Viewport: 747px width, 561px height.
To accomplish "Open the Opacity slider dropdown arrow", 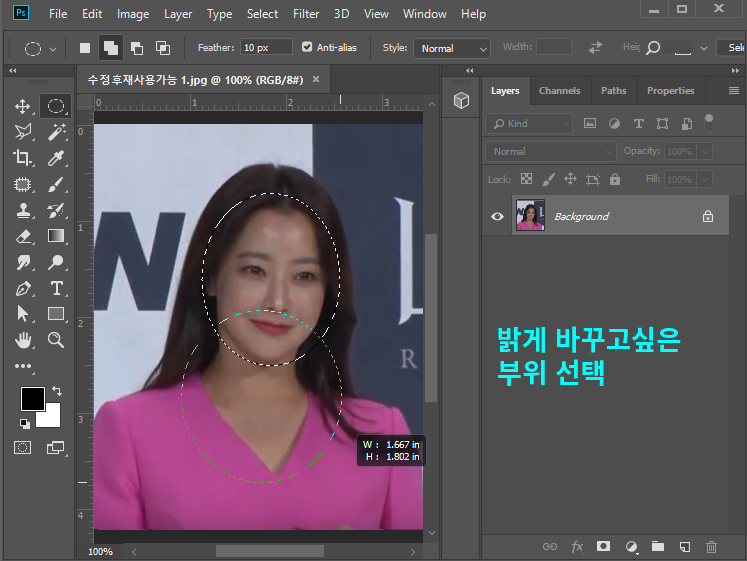I will (x=705, y=151).
